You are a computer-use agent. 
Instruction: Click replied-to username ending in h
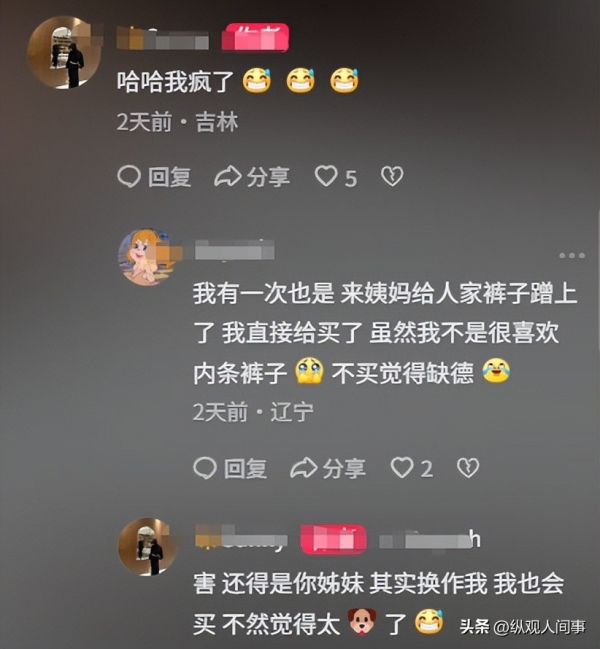pyautogui.click(x=430, y=540)
